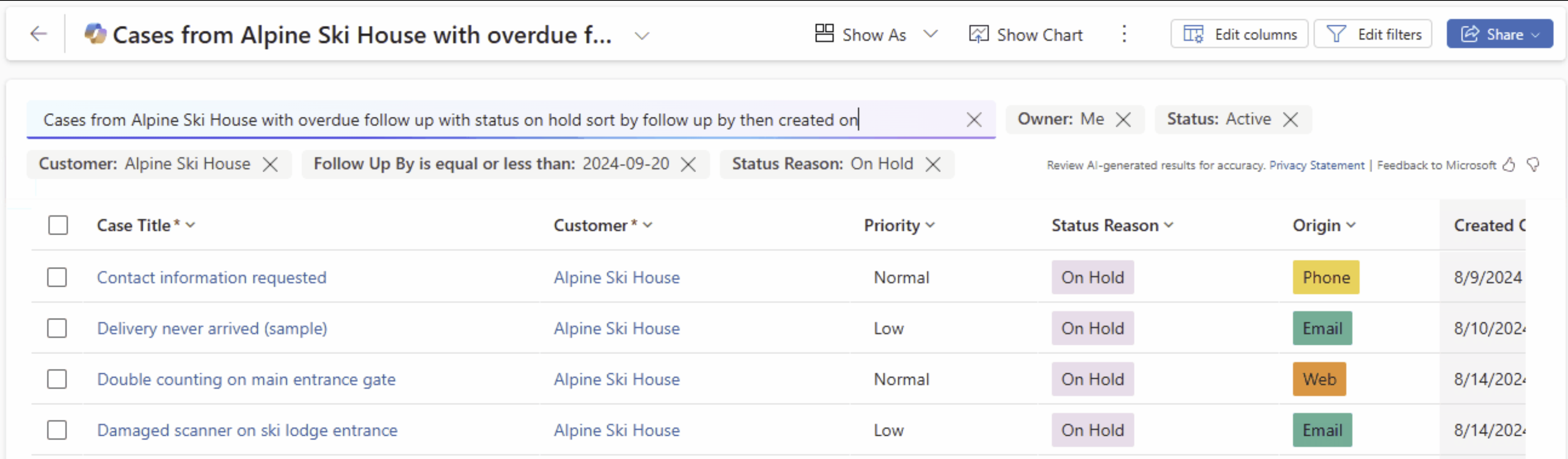Click the Created On column header
The width and height of the screenshot is (1568, 459).
point(1489,225)
